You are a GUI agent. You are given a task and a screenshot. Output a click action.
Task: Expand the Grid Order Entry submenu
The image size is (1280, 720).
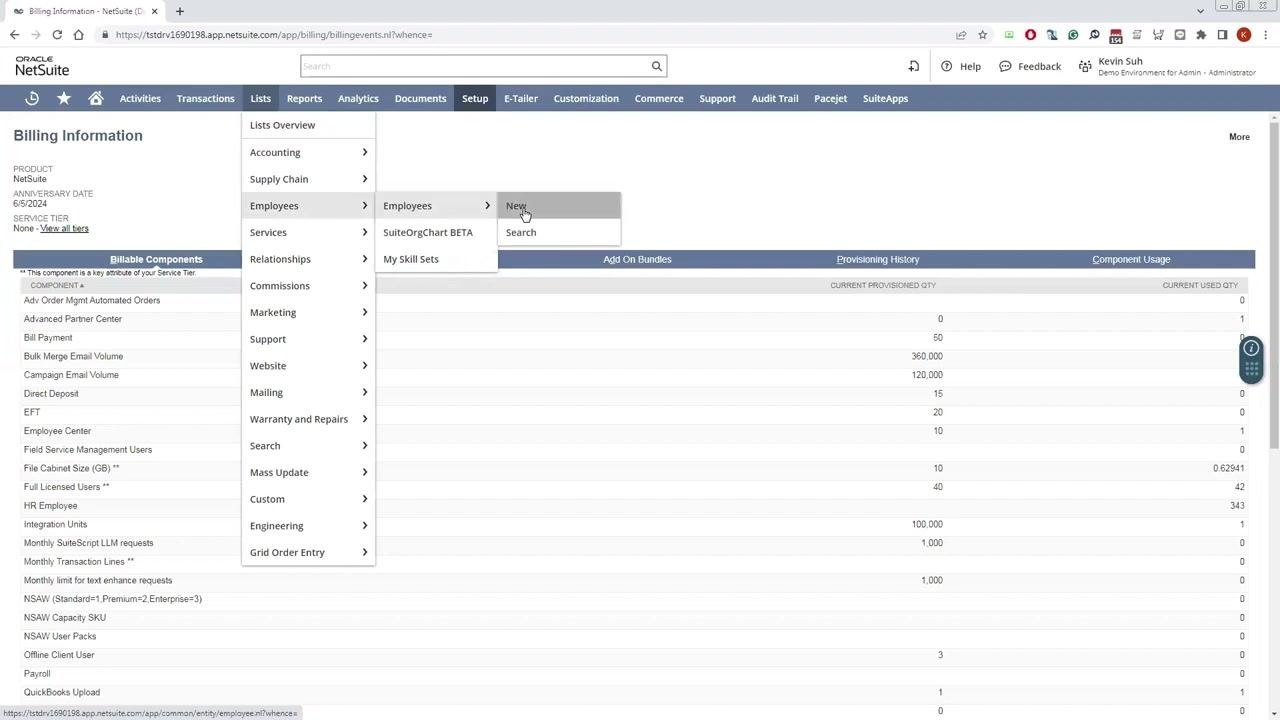tap(308, 552)
